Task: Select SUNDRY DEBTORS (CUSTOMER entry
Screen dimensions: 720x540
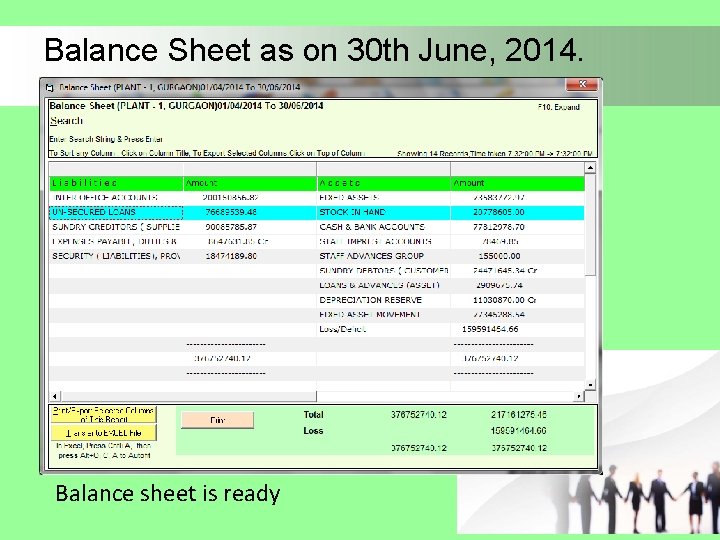Action: (x=384, y=271)
